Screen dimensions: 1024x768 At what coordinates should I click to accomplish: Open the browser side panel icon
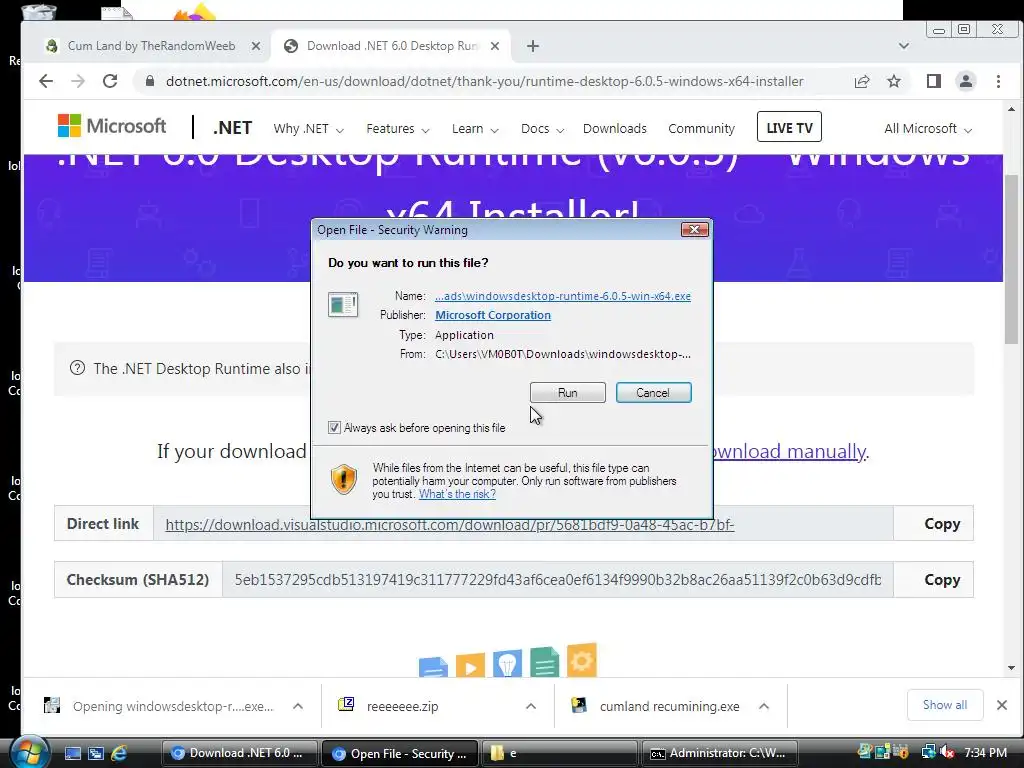tap(934, 81)
